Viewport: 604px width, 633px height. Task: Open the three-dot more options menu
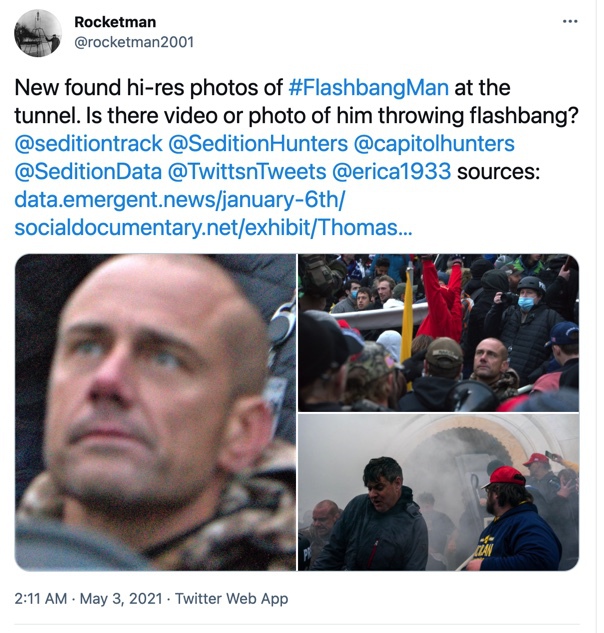click(570, 21)
